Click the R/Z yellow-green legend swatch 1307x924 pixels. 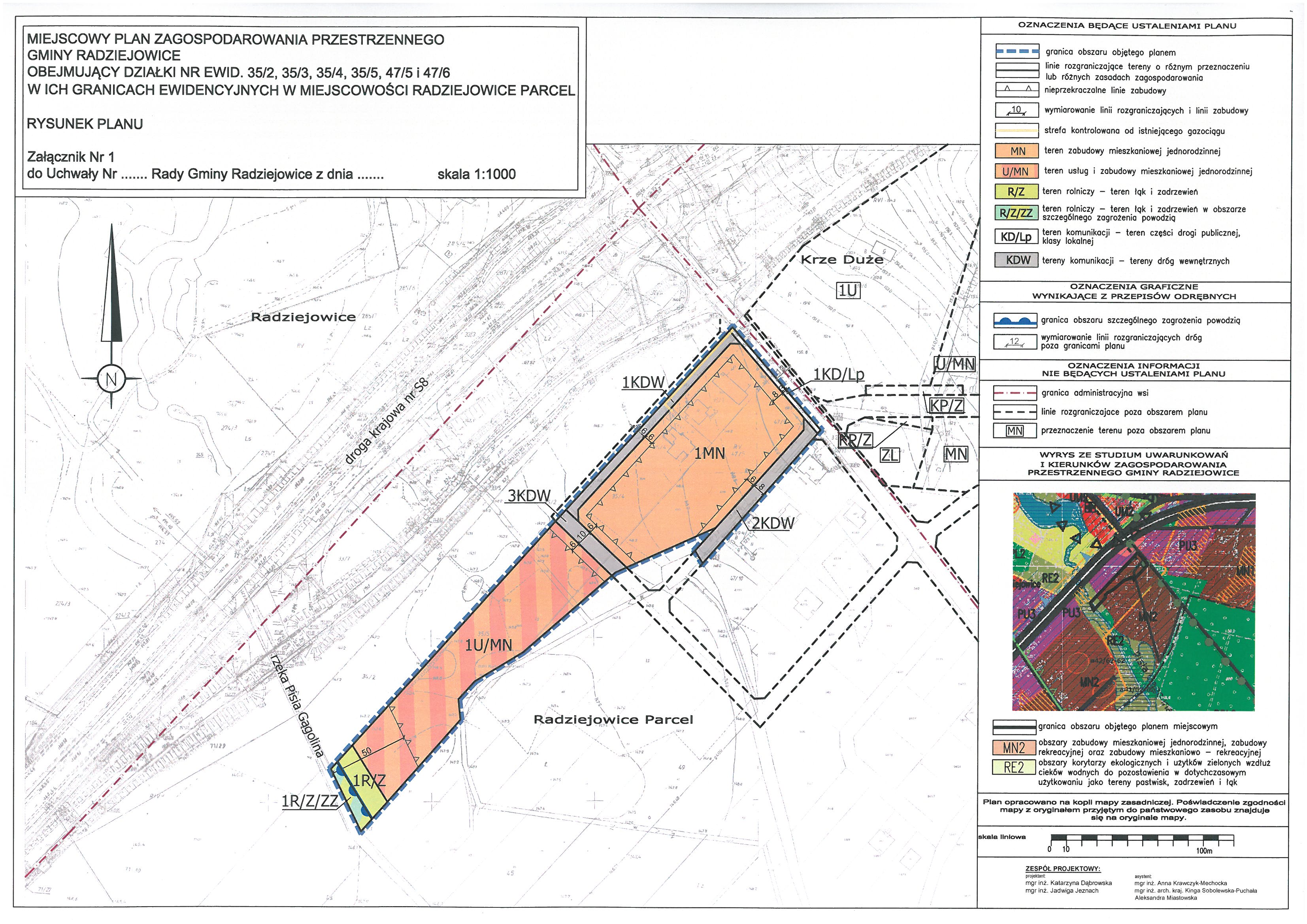coord(1016,192)
